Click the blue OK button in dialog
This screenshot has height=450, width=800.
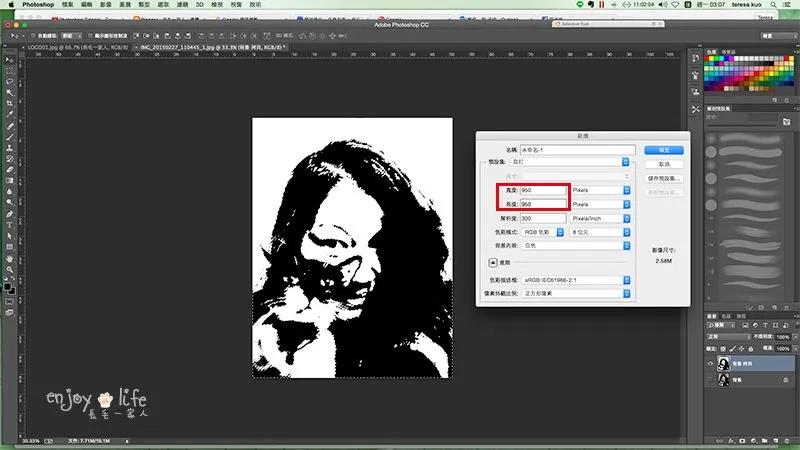[664, 150]
